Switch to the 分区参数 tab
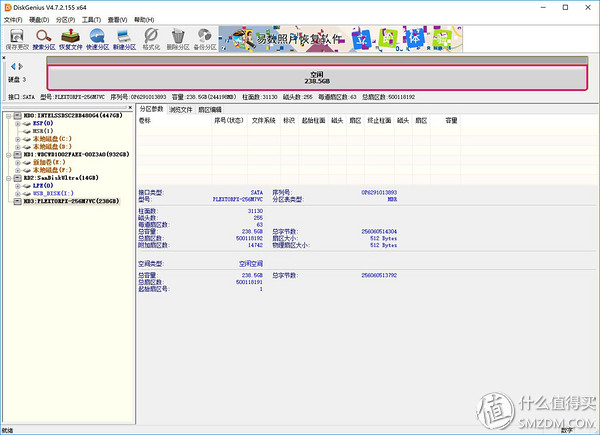600x435 pixels. click(x=152, y=109)
